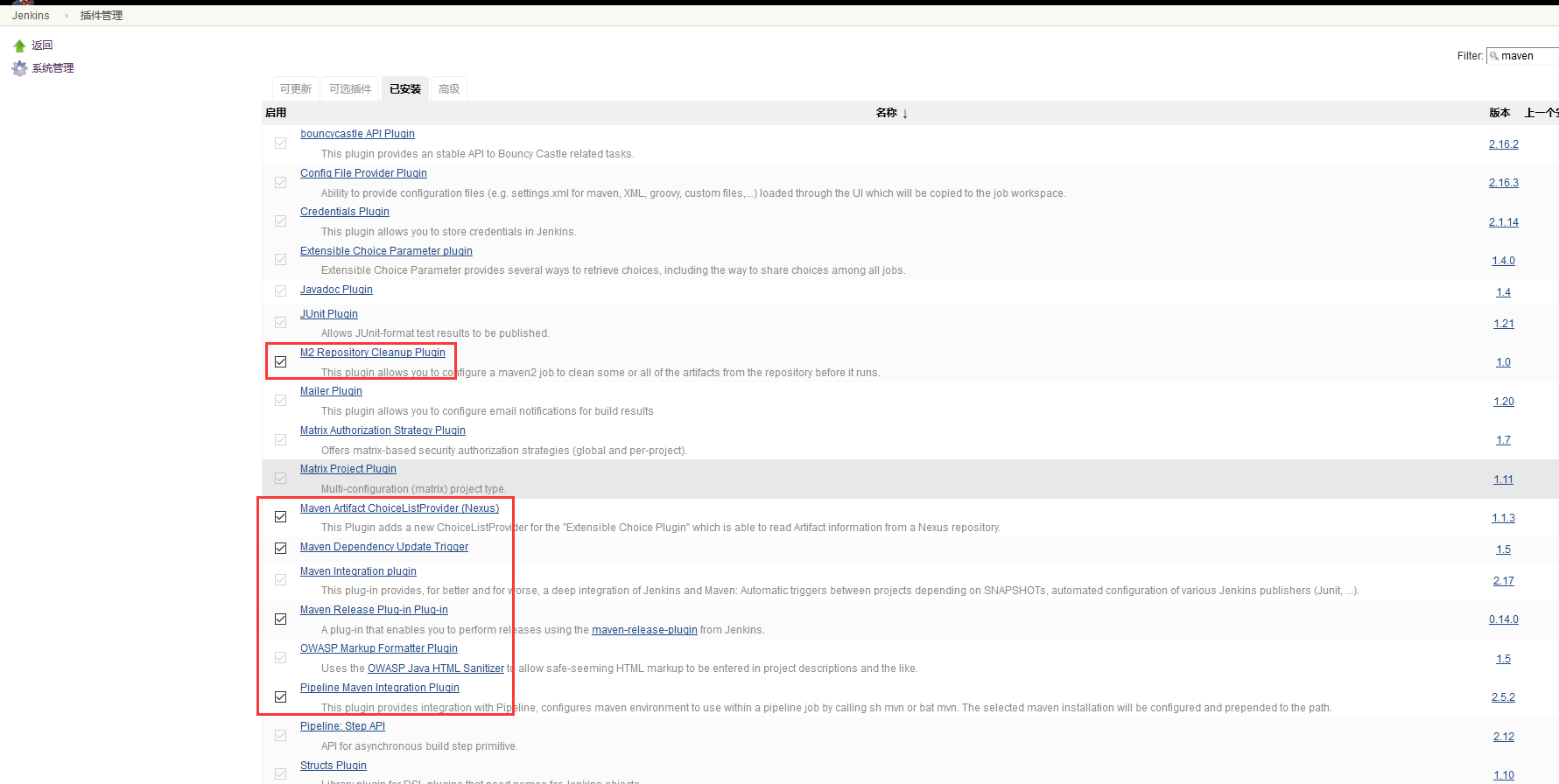Click the 返回 link
Screen dimensions: 1559x784
pos(42,45)
